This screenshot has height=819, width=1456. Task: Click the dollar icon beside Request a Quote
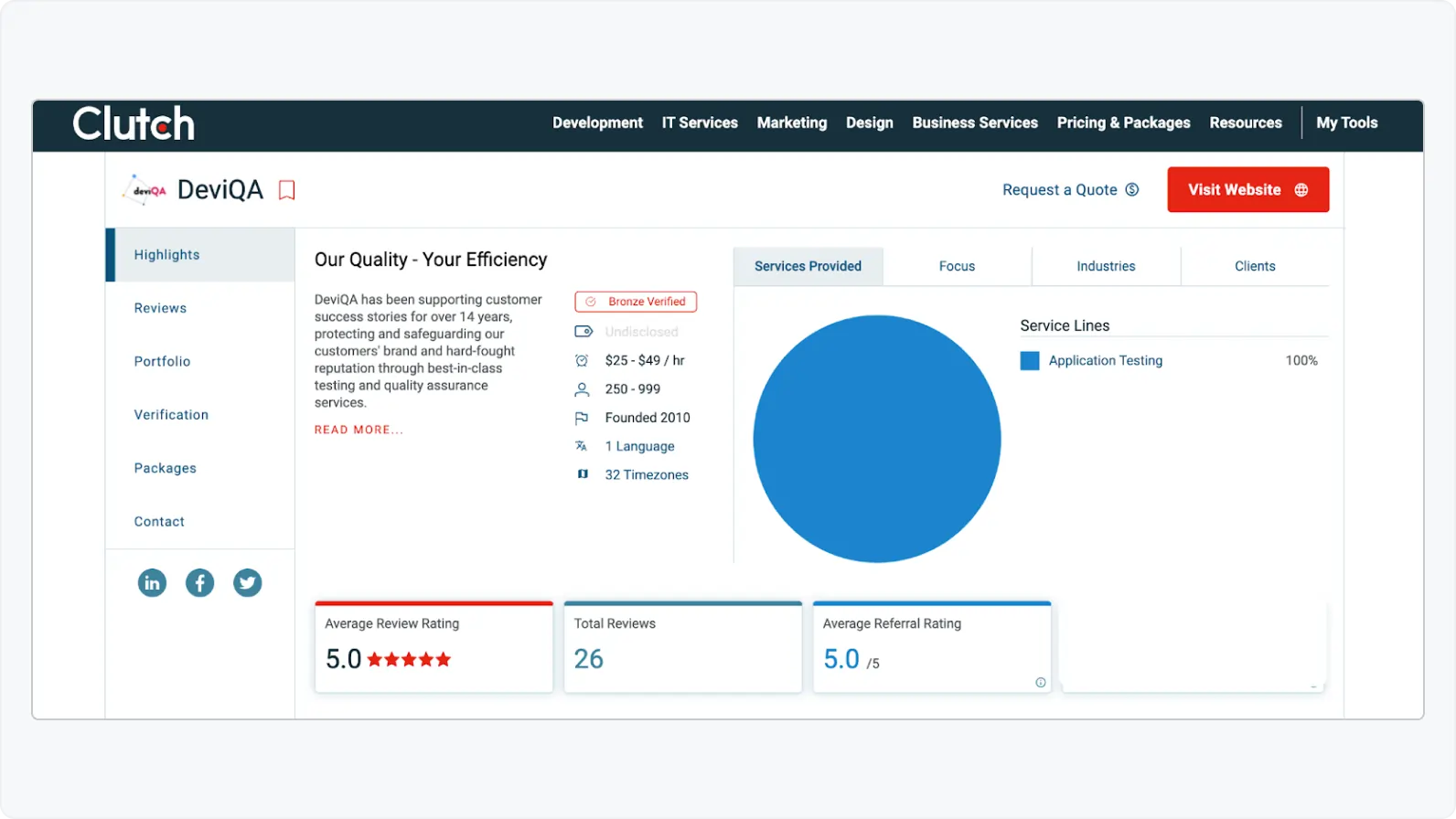pos(1131,190)
